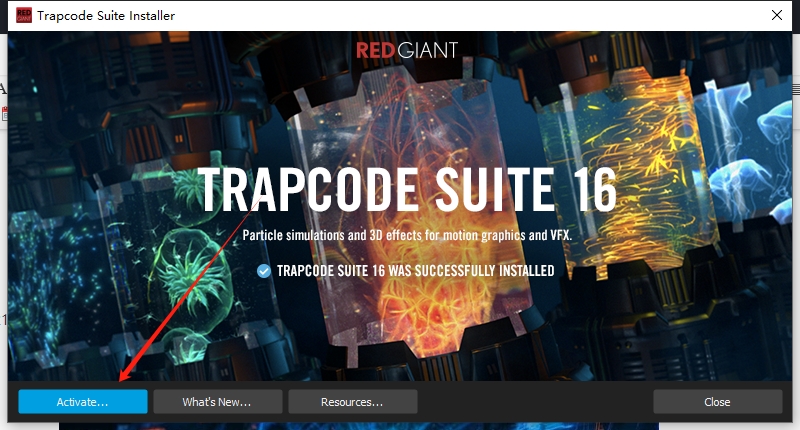Close the Trapcode Suite Installer window

[777, 15]
